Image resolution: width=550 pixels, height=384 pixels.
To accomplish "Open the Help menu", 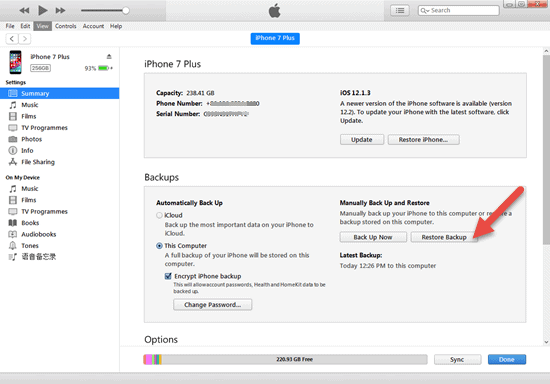I will (x=116, y=26).
